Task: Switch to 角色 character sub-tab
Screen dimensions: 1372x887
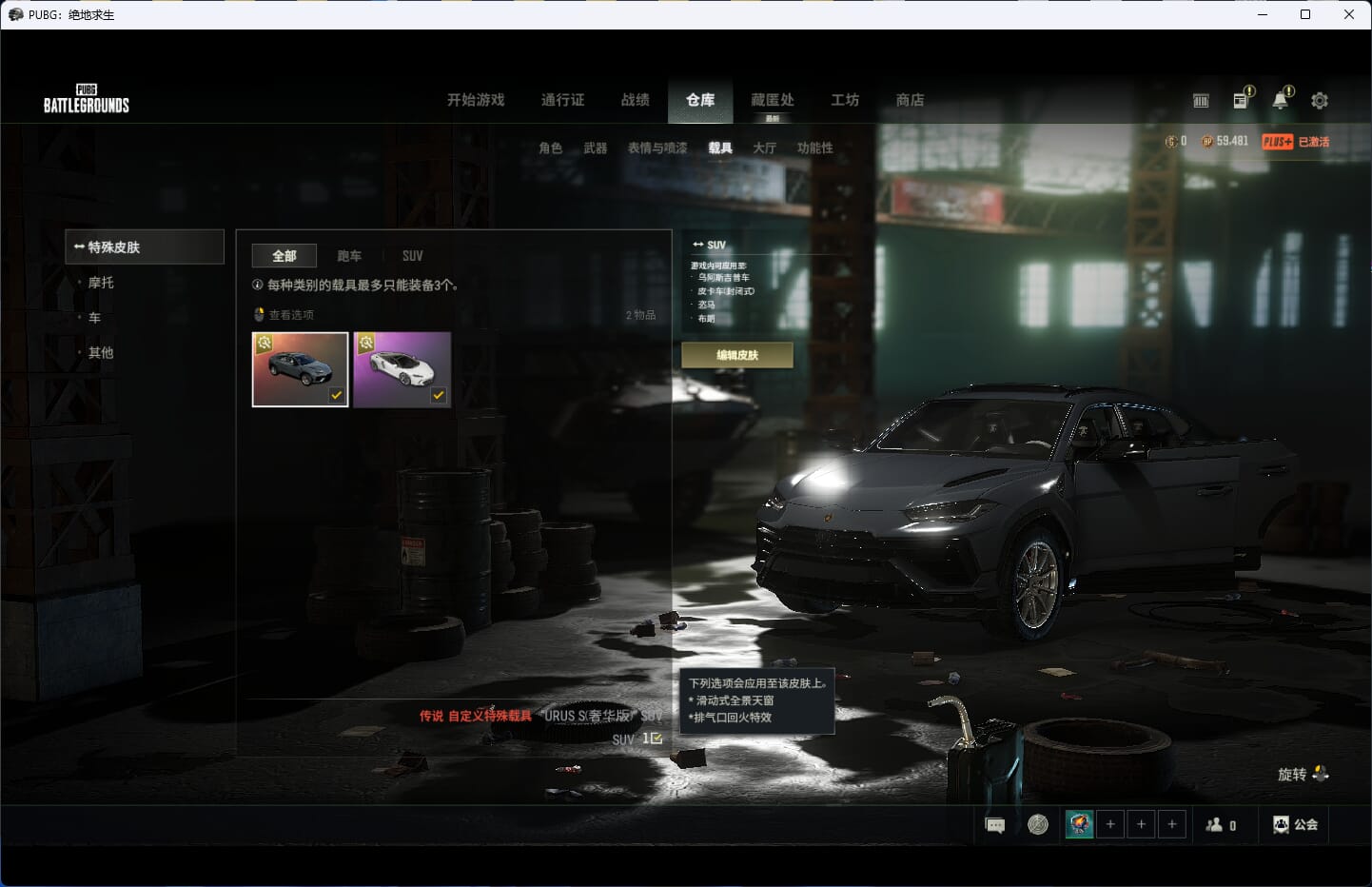Action: click(550, 148)
